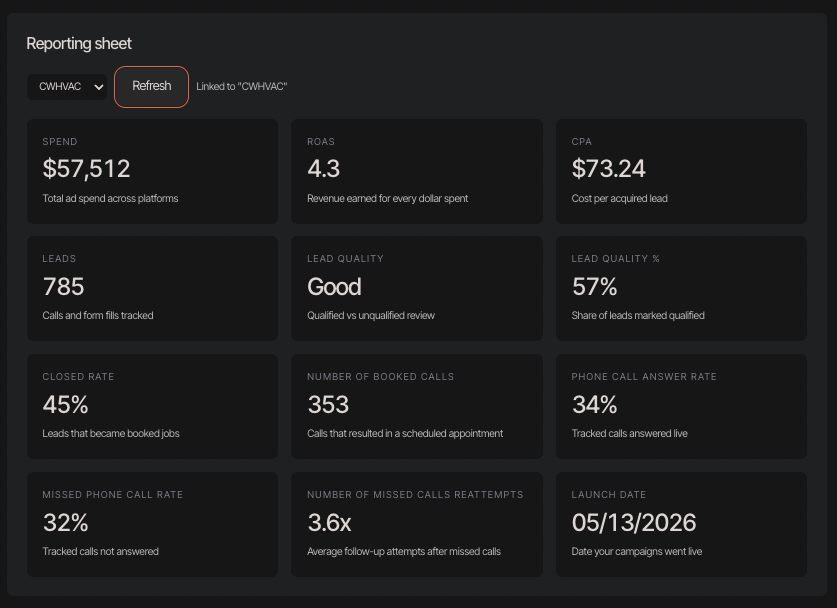Image resolution: width=837 pixels, height=608 pixels.
Task: Select NUMBER OF MISSED CALLS REATTEMPTS label
Action: [x=415, y=494]
